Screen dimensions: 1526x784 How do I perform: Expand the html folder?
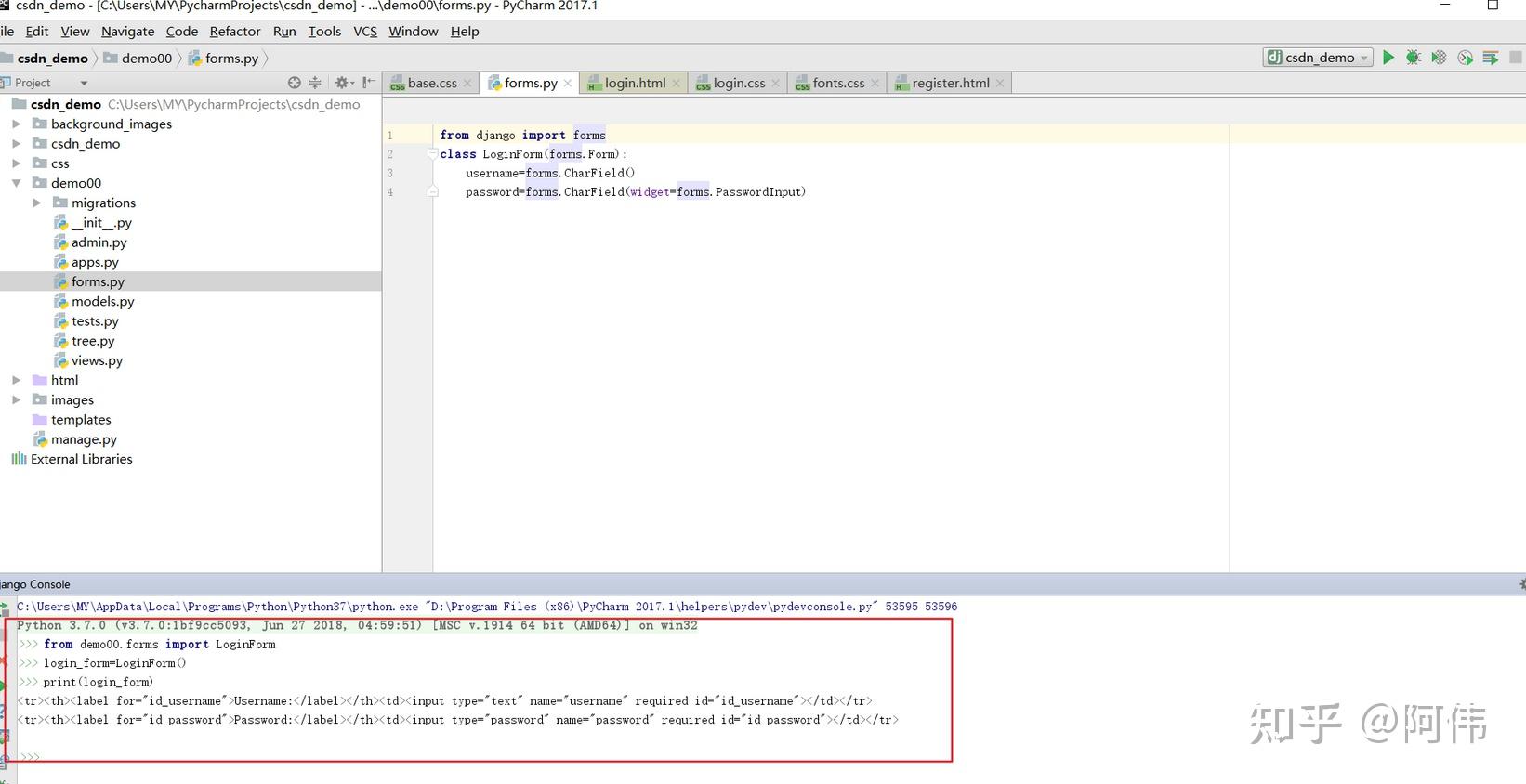[x=16, y=380]
